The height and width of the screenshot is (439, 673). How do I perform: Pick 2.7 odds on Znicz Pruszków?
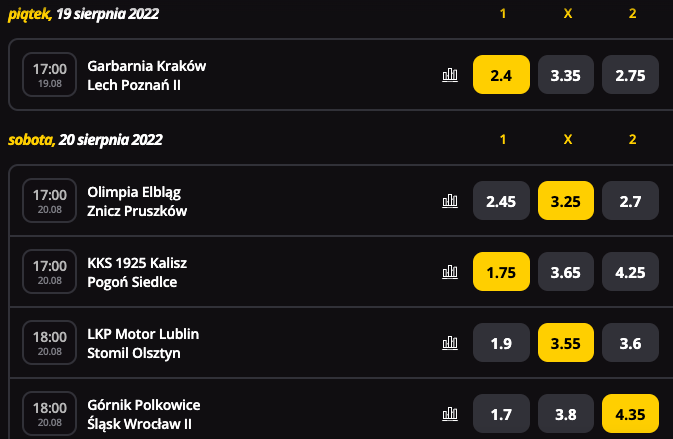coord(631,200)
